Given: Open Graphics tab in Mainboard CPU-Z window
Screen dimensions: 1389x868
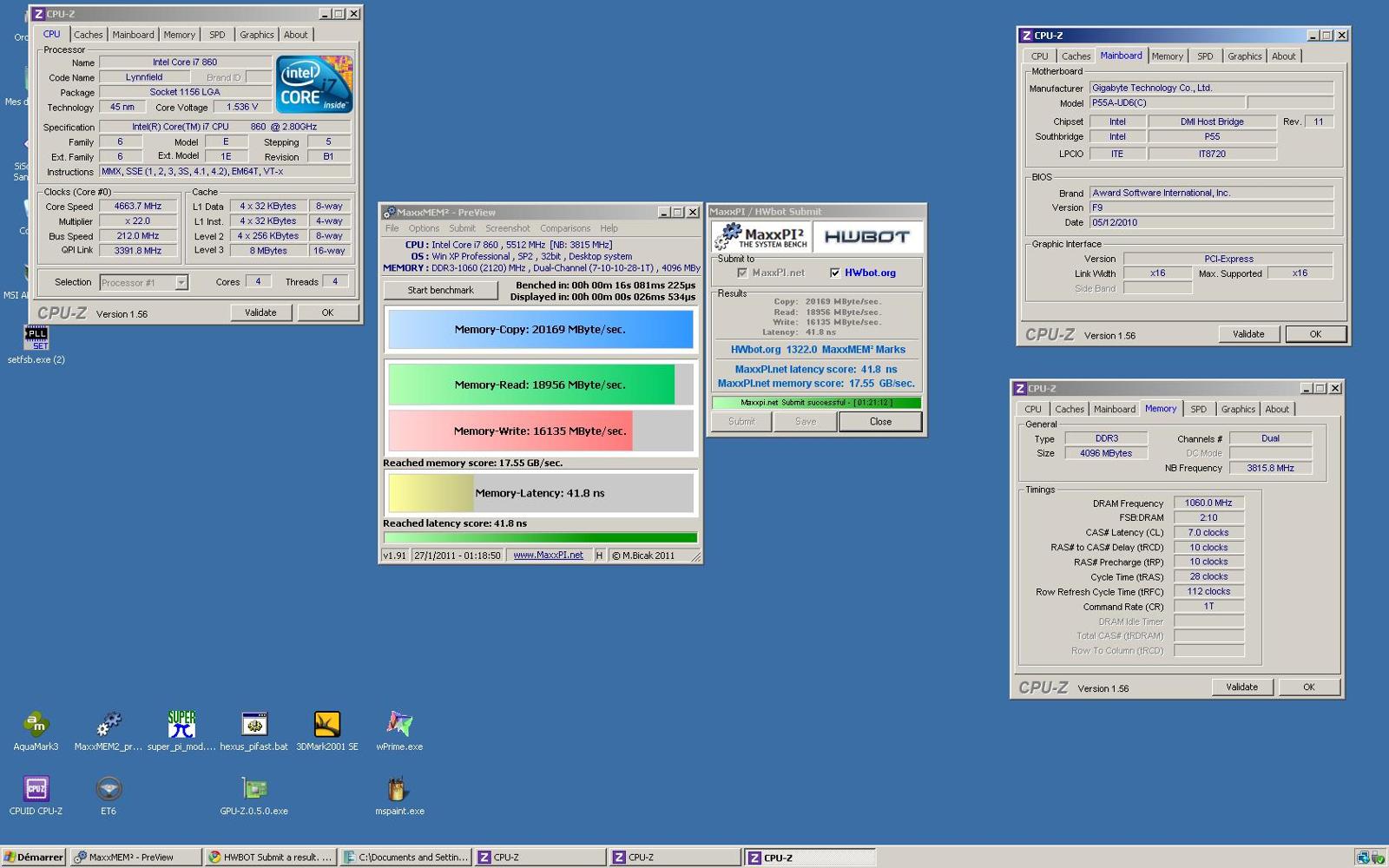Looking at the screenshot, I should pos(1244,56).
